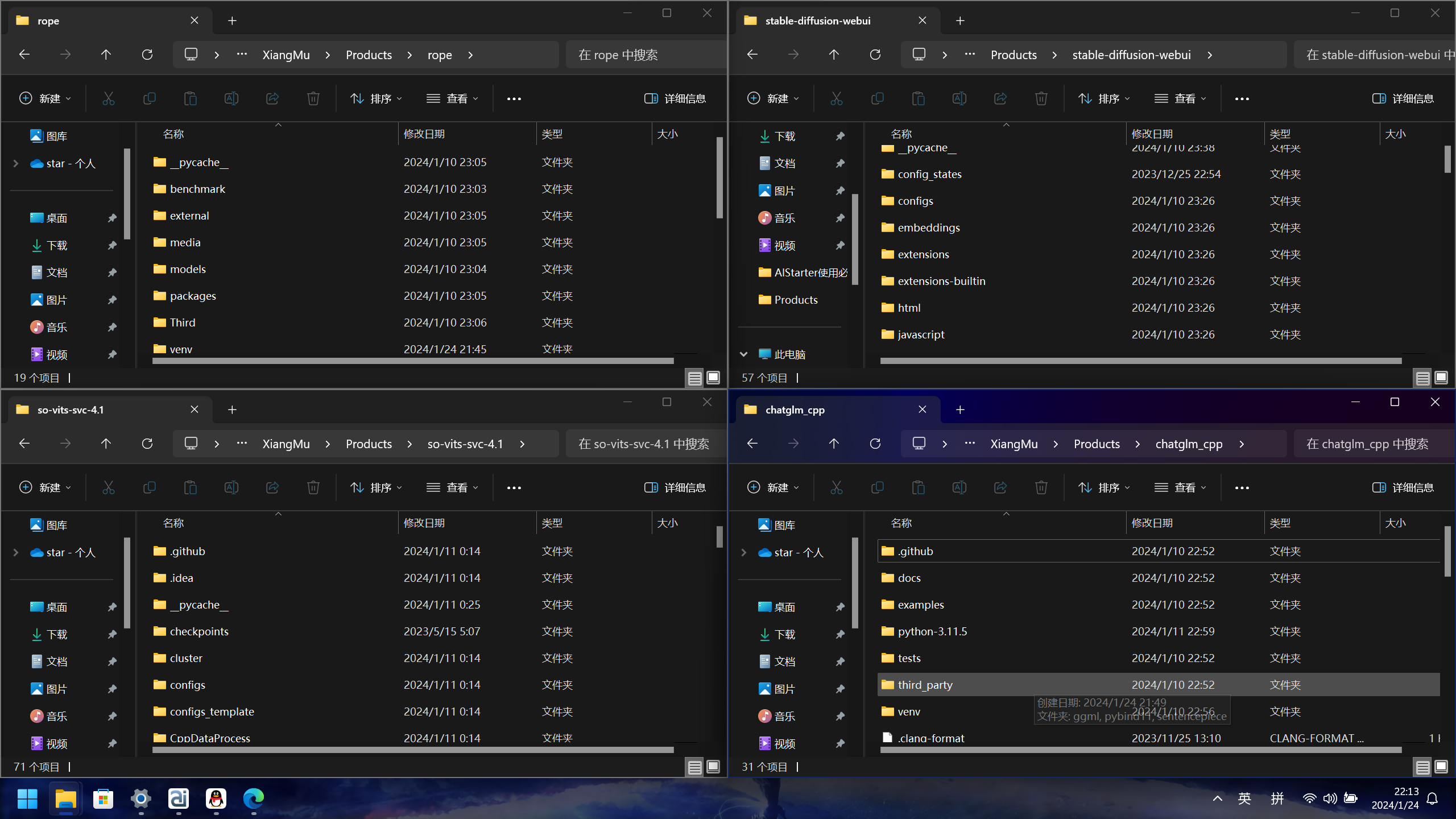Click the share icon in rope window toolbar
Image resolution: width=1456 pixels, height=819 pixels.
click(272, 98)
